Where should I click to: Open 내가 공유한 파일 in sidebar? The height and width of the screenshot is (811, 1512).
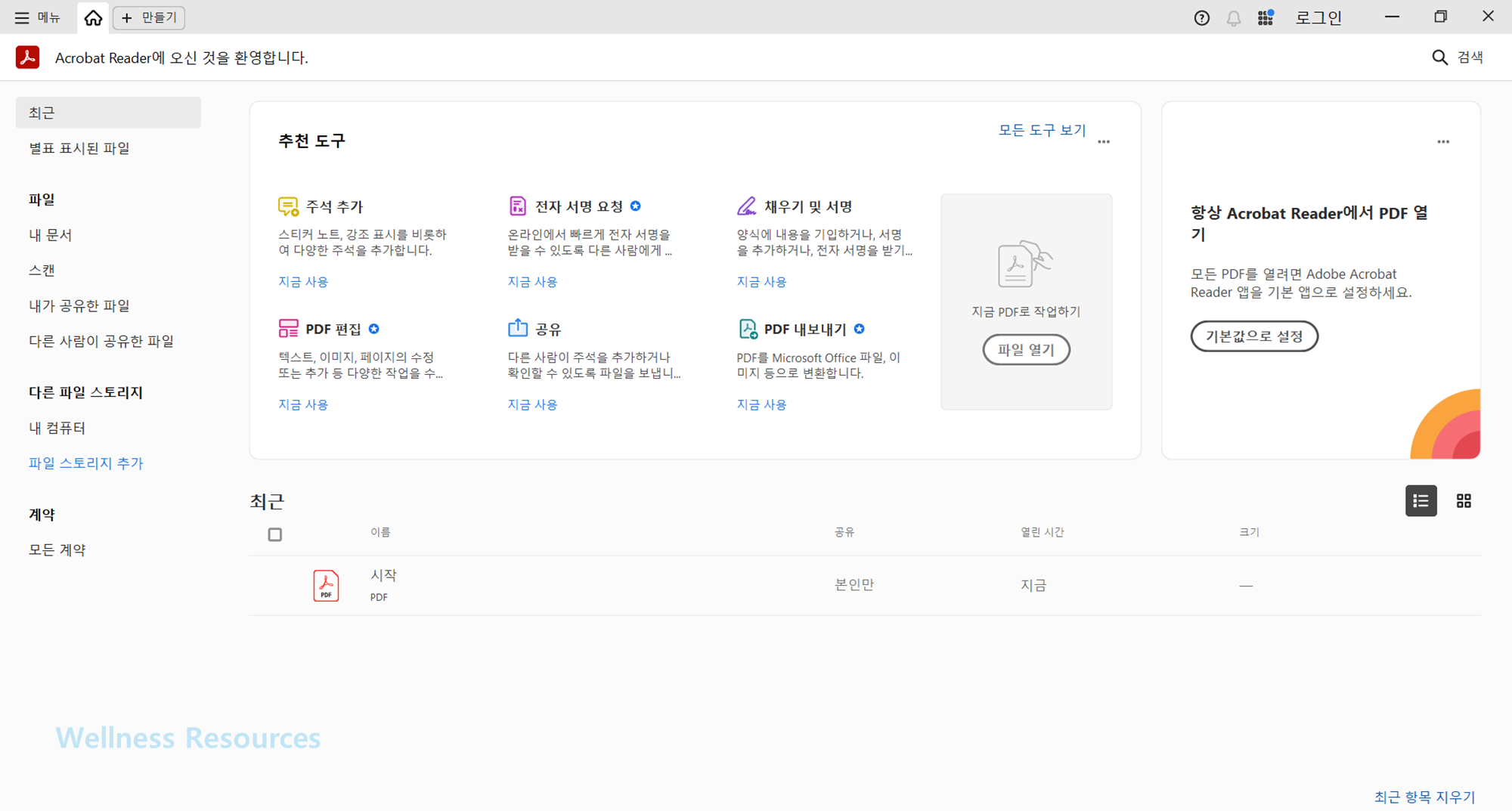point(79,306)
